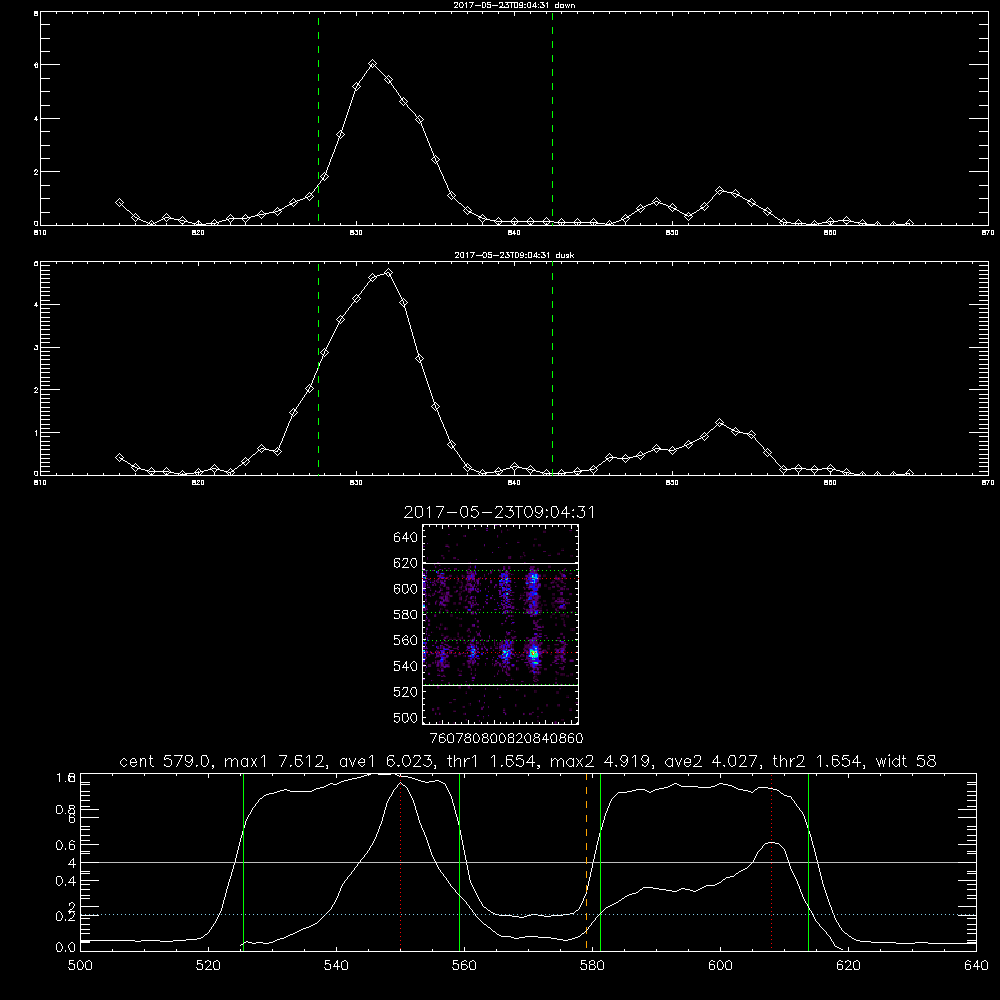Click the brightest spot in the spectral image

(534, 653)
